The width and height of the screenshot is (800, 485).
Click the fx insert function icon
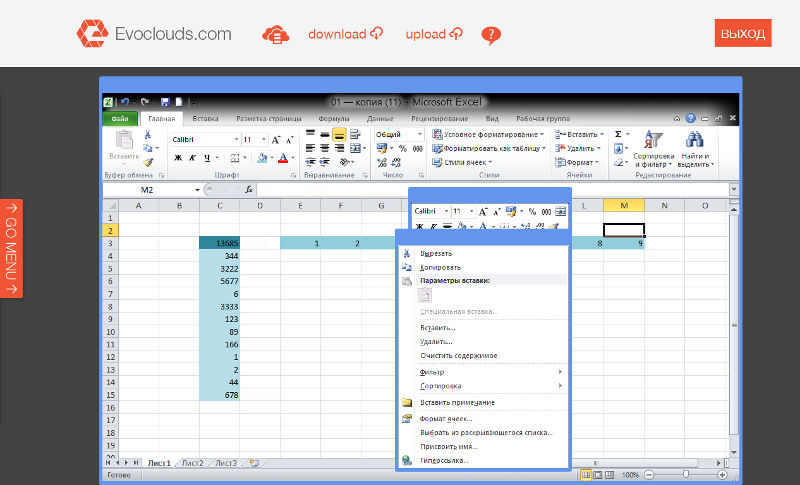tap(249, 190)
